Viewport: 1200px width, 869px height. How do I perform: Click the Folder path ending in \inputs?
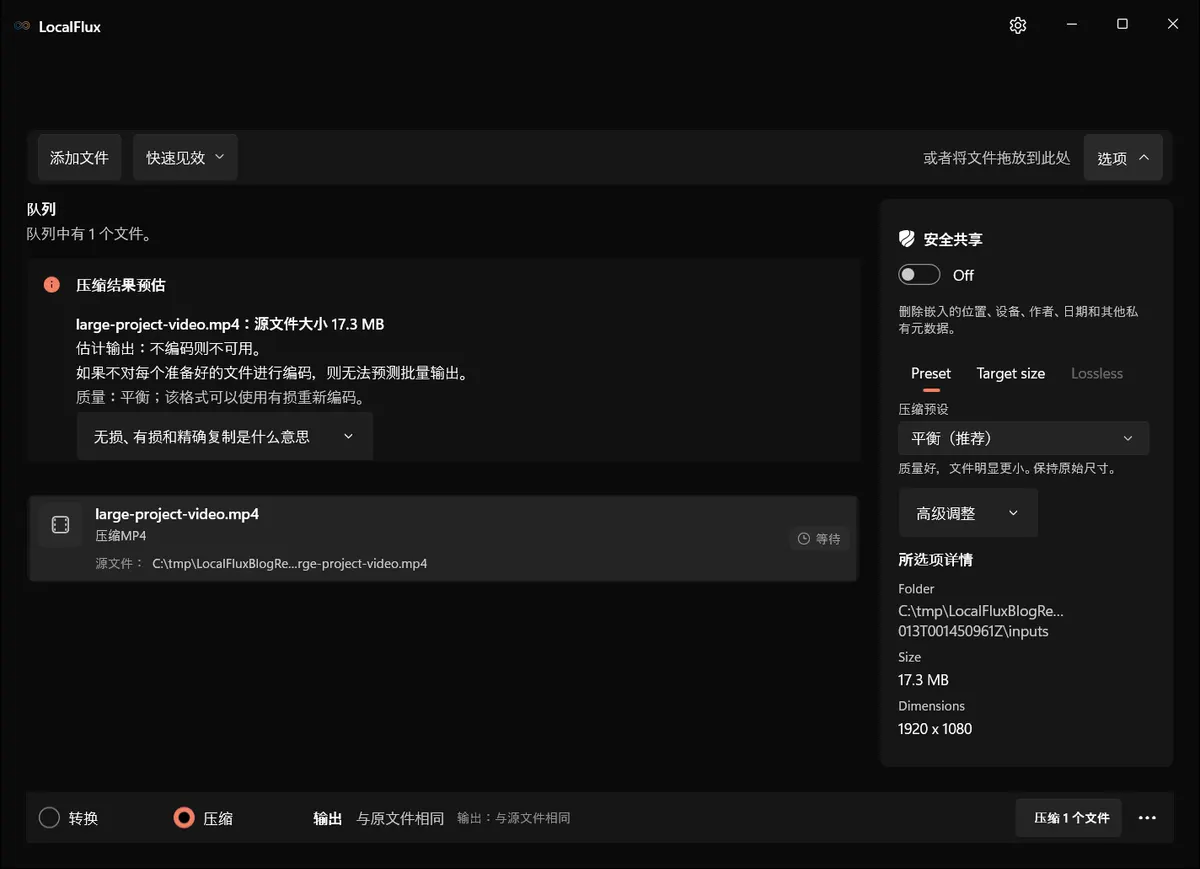981,621
